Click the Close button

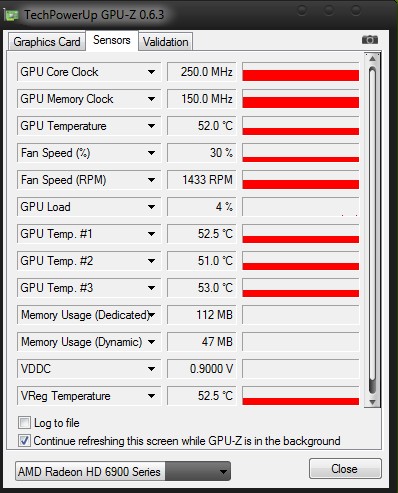pyautogui.click(x=345, y=469)
